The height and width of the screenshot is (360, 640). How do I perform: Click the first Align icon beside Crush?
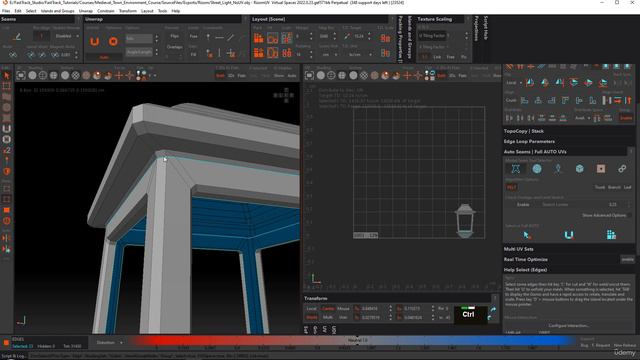(x=524, y=100)
